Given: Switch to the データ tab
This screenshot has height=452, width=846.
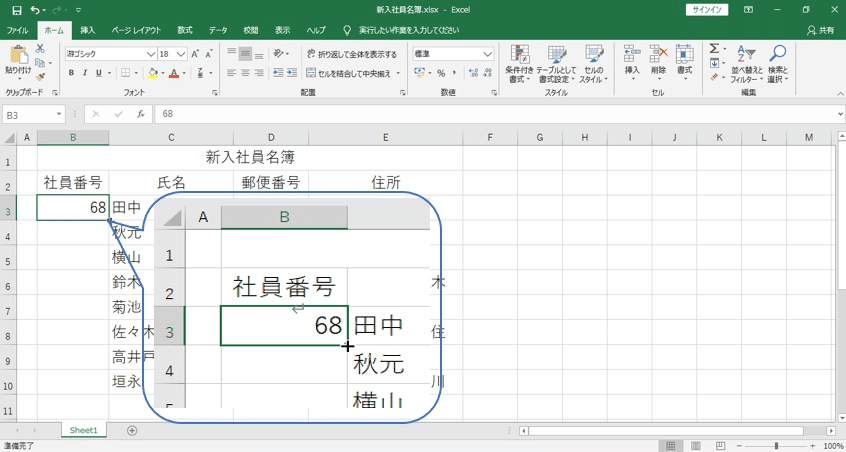Looking at the screenshot, I should point(218,31).
